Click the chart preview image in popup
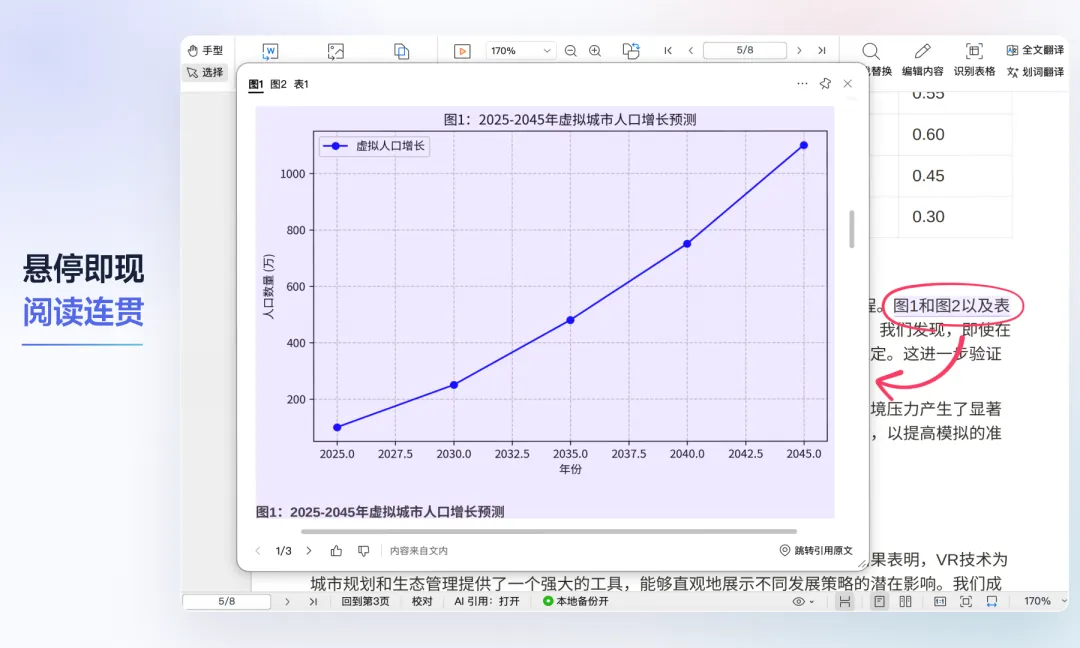The image size is (1080, 648). pos(545,312)
